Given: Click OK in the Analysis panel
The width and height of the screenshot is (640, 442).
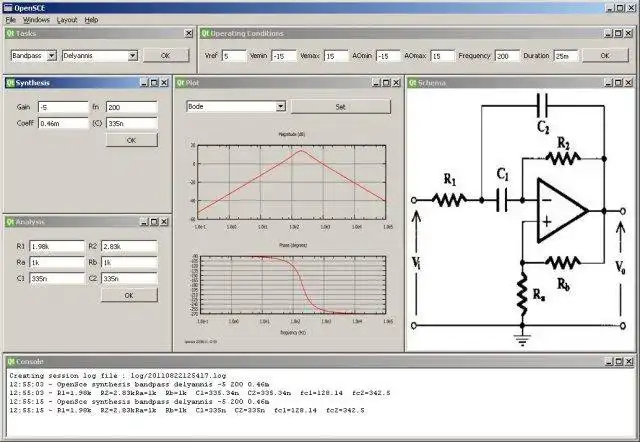Looking at the screenshot, I should [x=129, y=295].
